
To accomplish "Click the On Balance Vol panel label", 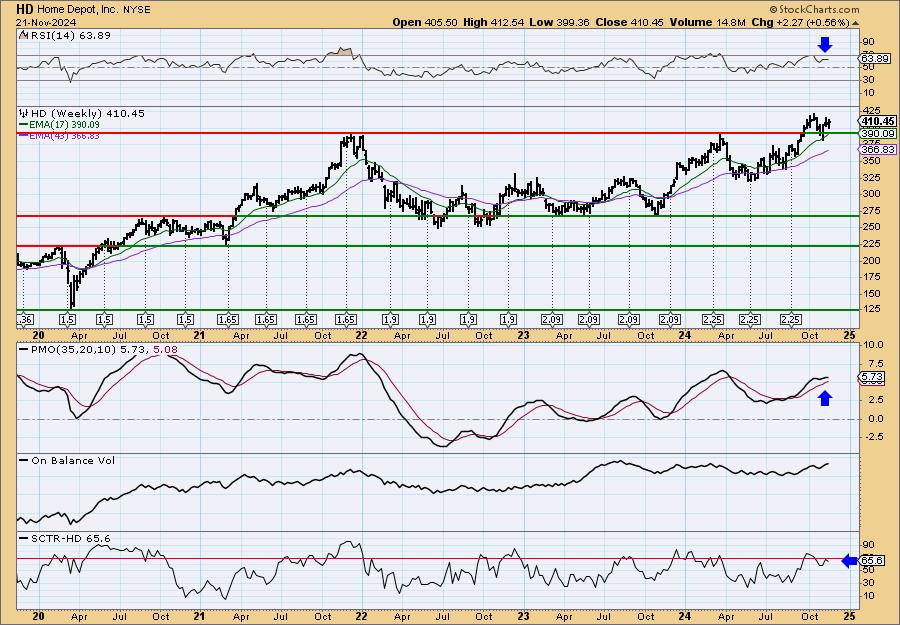I will pos(72,460).
